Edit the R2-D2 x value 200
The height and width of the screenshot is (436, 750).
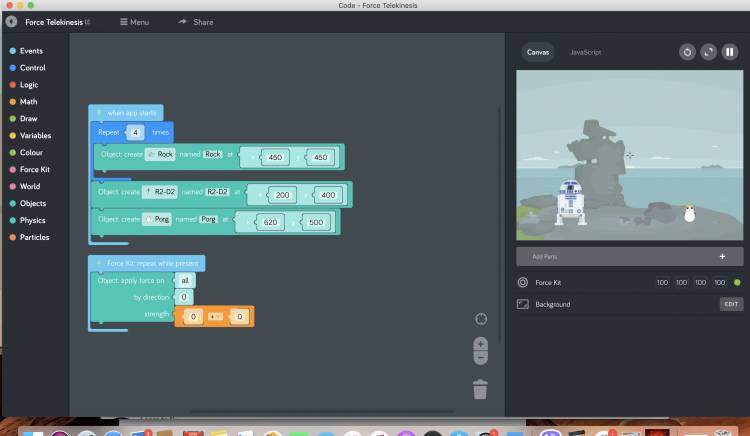click(282, 195)
